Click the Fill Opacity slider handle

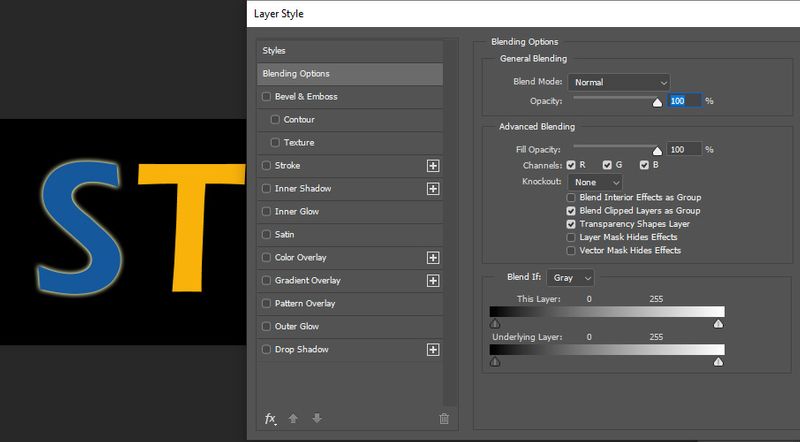click(x=657, y=151)
